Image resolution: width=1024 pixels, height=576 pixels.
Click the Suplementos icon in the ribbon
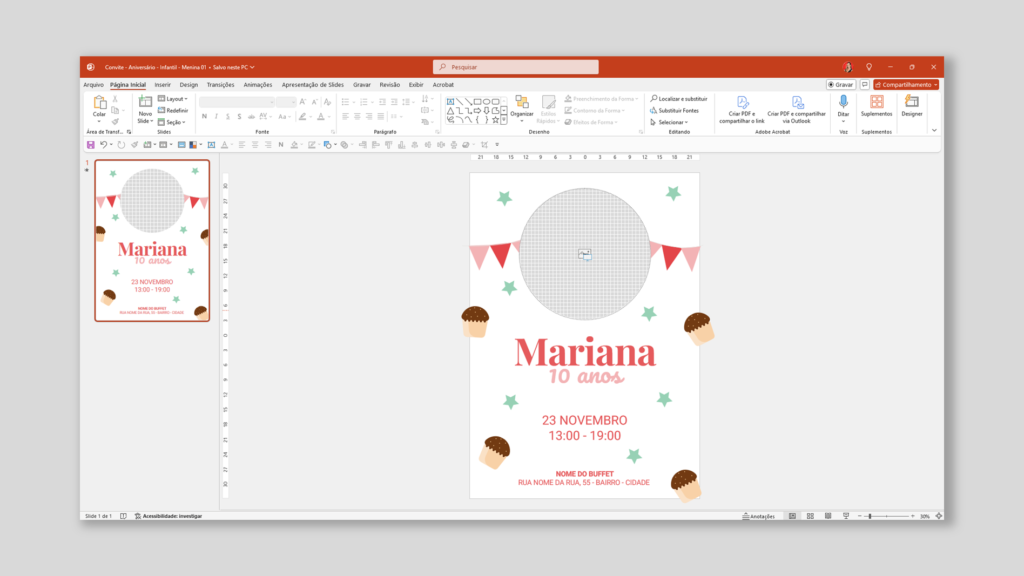coord(876,103)
